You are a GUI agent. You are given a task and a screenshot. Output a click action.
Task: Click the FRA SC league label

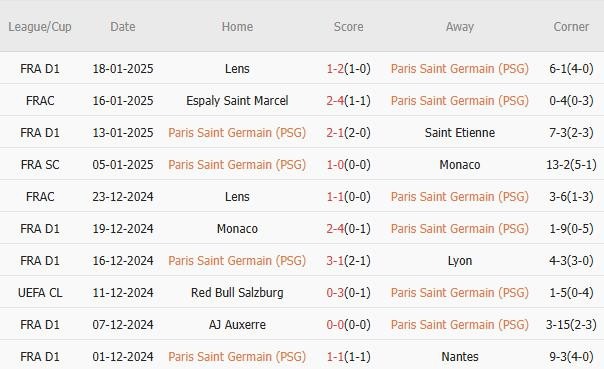pos(40,164)
